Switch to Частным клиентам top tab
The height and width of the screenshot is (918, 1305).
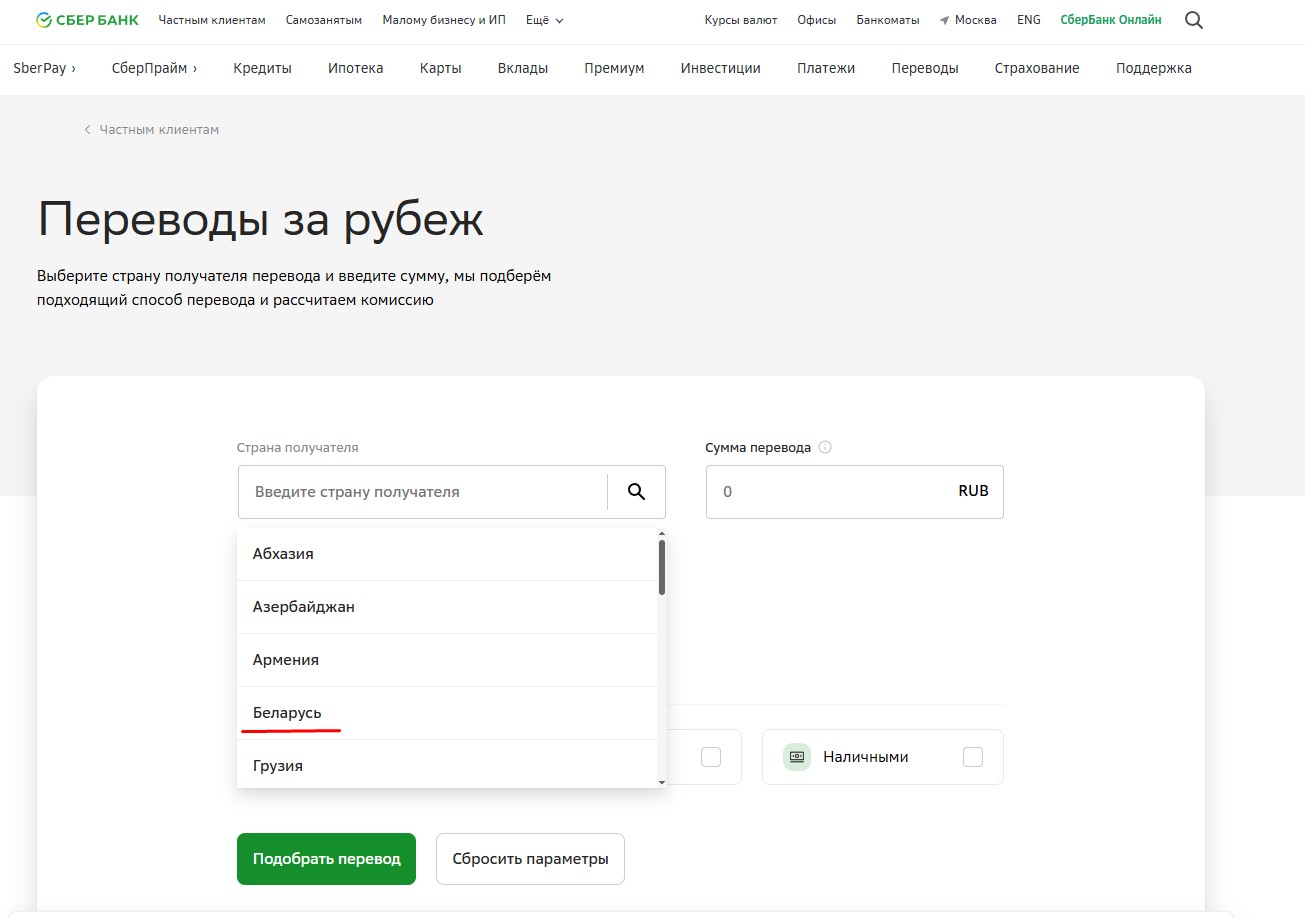coord(212,20)
